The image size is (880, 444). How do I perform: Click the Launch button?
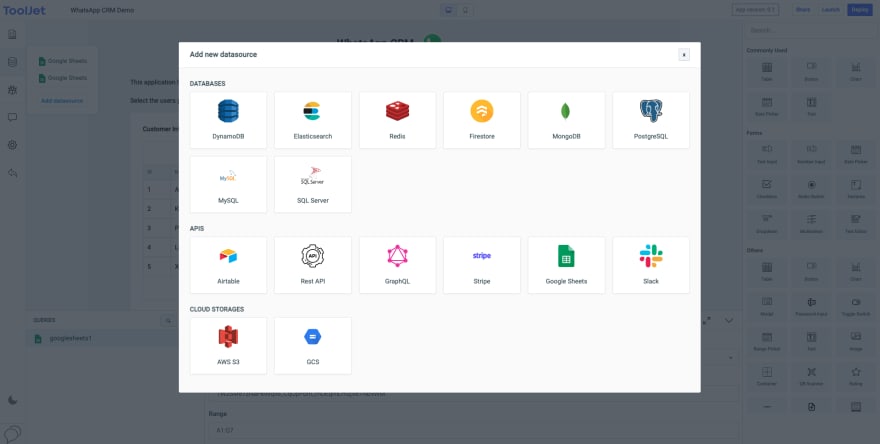click(x=831, y=10)
